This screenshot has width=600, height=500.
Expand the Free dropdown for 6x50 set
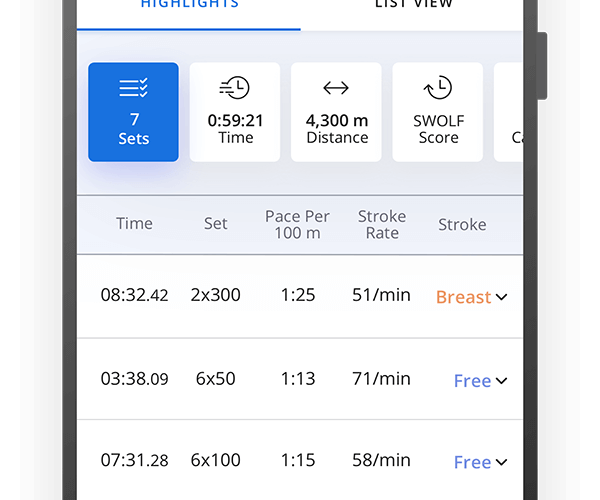click(481, 381)
